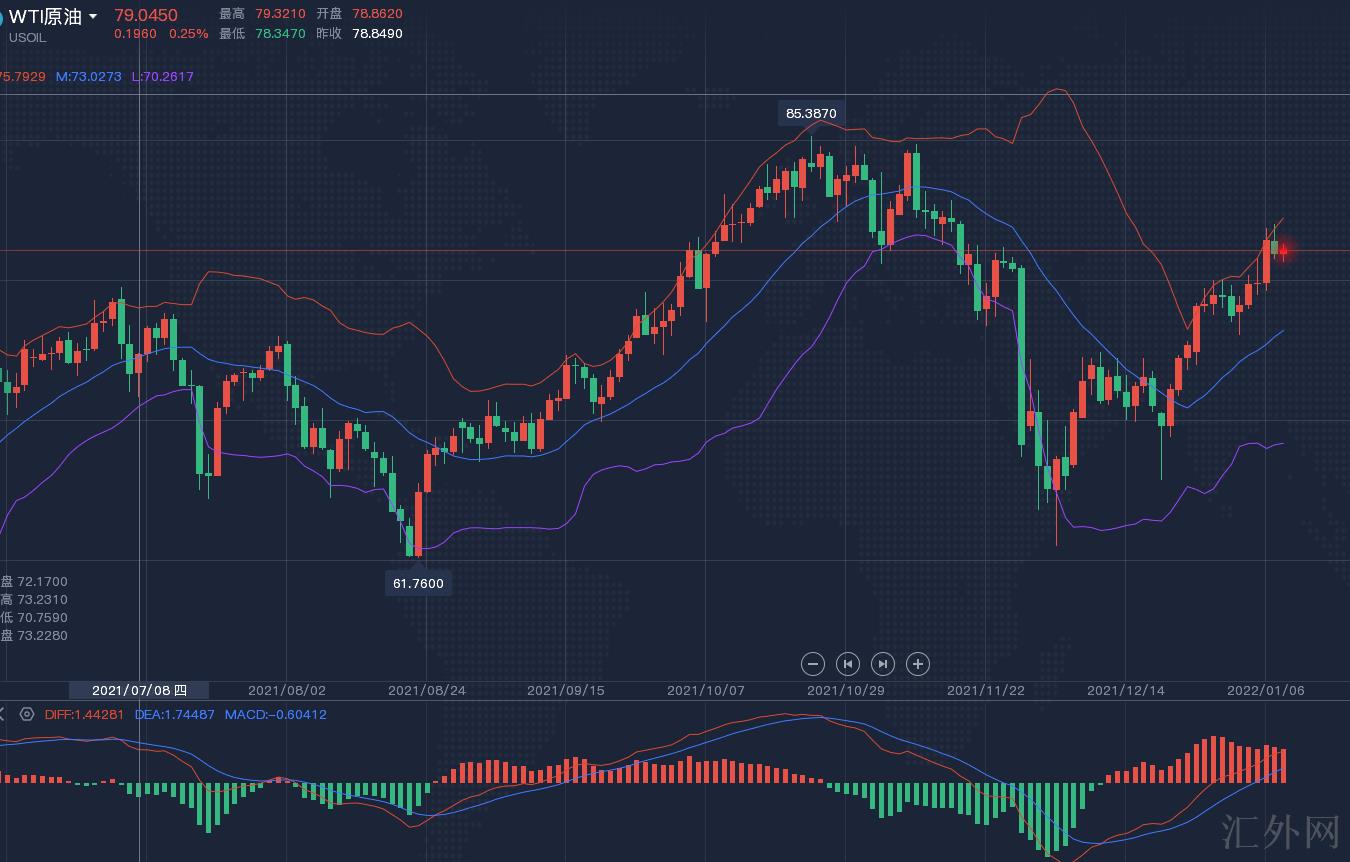Click the 2021/10/29 date on the time axis
The width and height of the screenshot is (1350, 862).
pyautogui.click(x=846, y=690)
